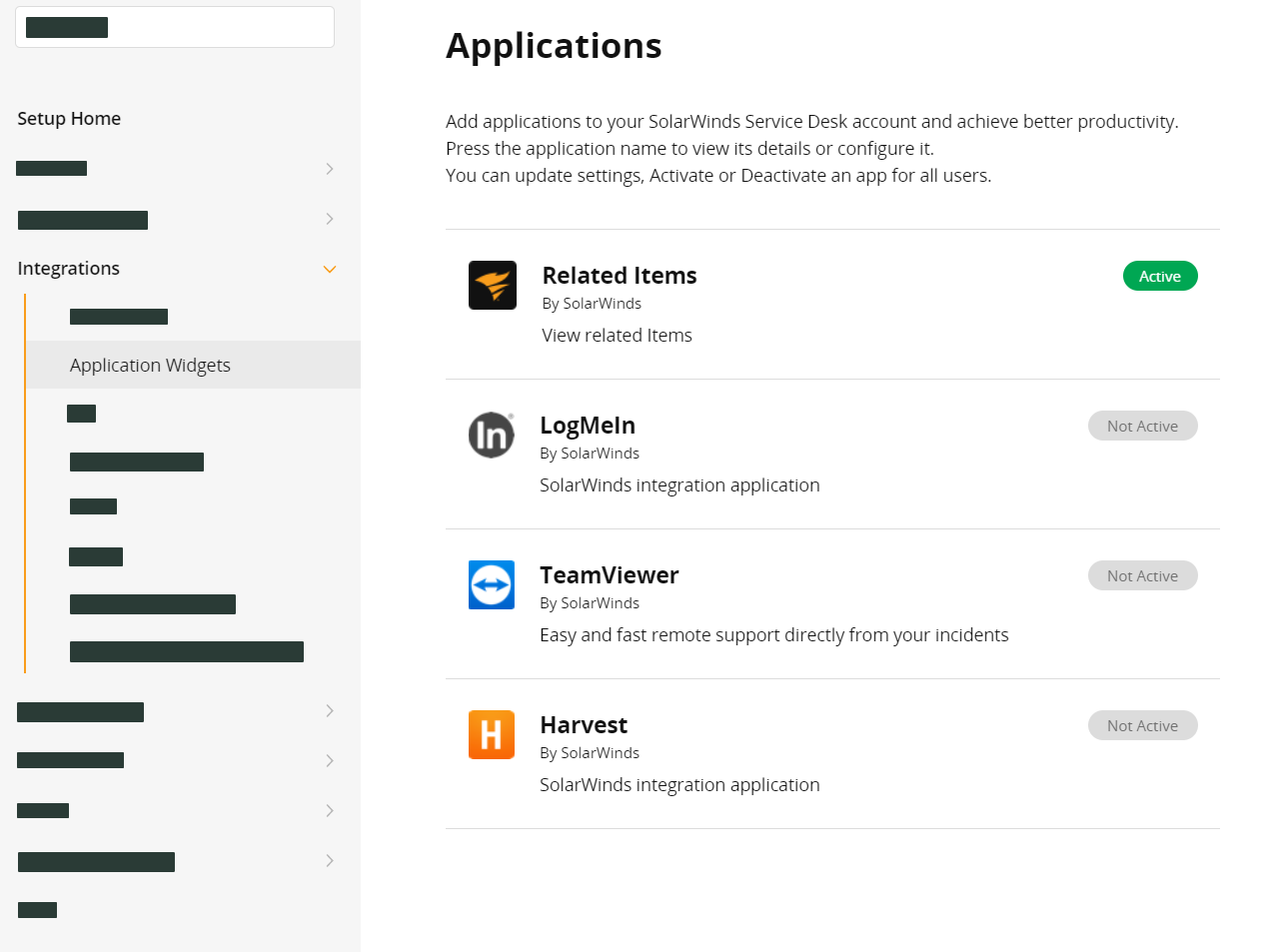Click the TeamViewer app icon
This screenshot has height=952, width=1282.
coord(492,584)
